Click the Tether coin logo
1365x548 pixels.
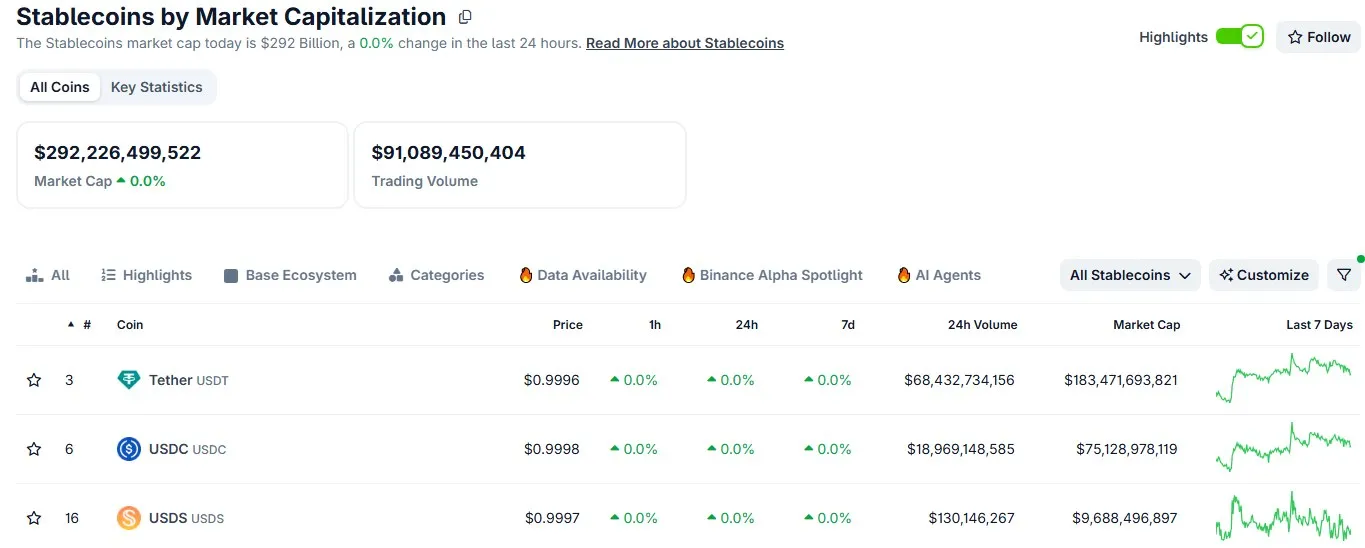(128, 380)
